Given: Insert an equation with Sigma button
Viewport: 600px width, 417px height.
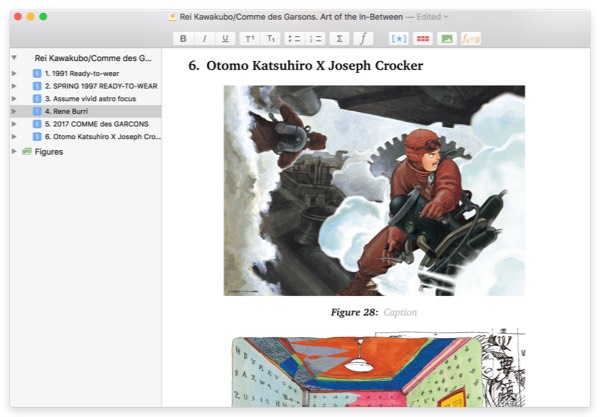Looking at the screenshot, I should (339, 39).
